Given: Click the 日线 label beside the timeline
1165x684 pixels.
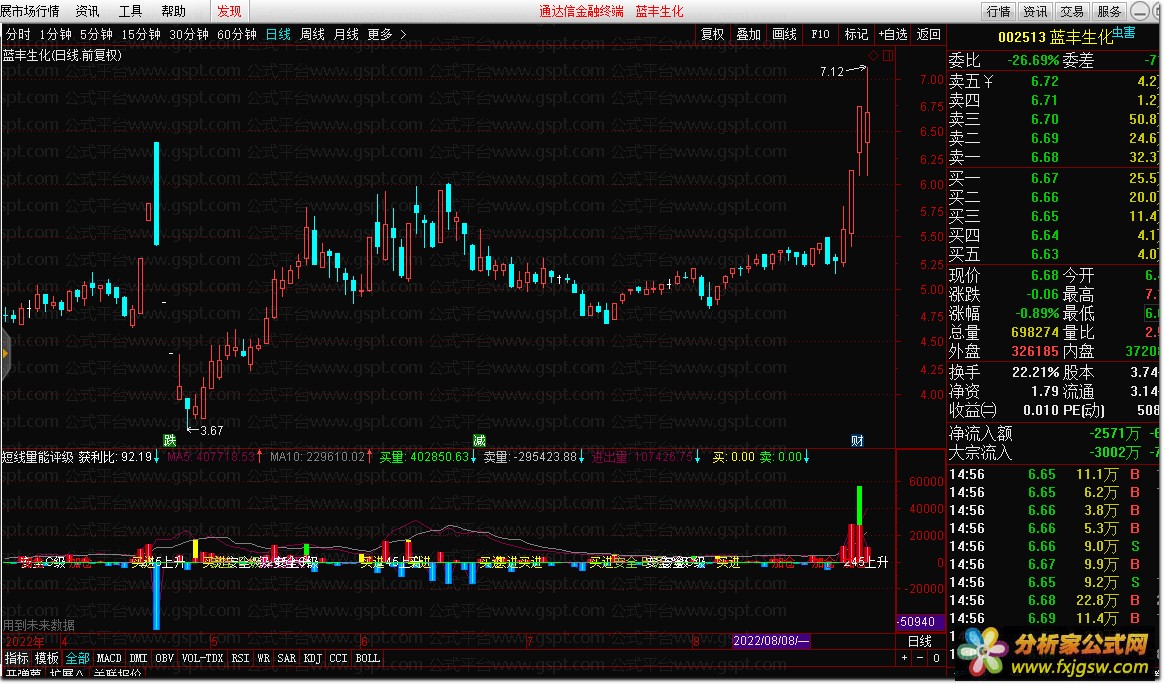Looking at the screenshot, I should pyautogui.click(x=920, y=641).
